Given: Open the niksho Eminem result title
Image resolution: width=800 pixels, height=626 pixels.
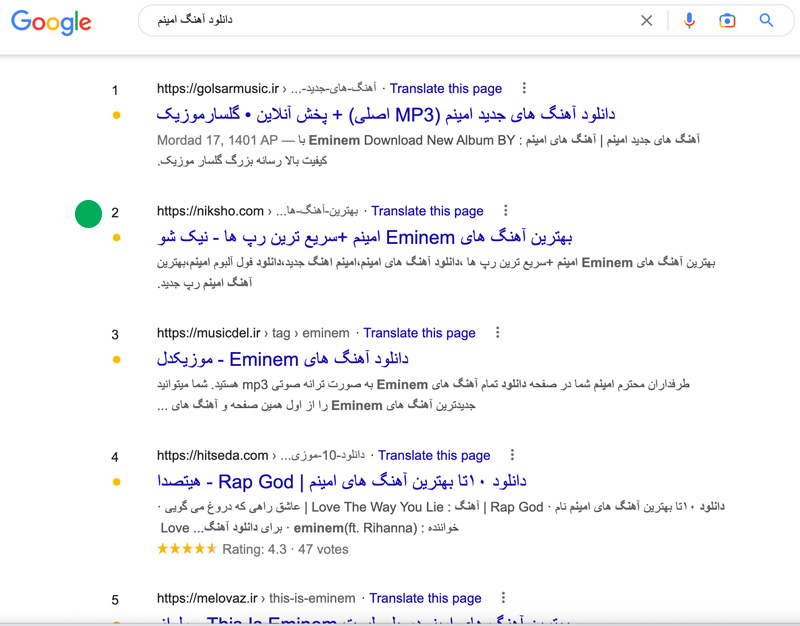Looking at the screenshot, I should click(x=365, y=237).
